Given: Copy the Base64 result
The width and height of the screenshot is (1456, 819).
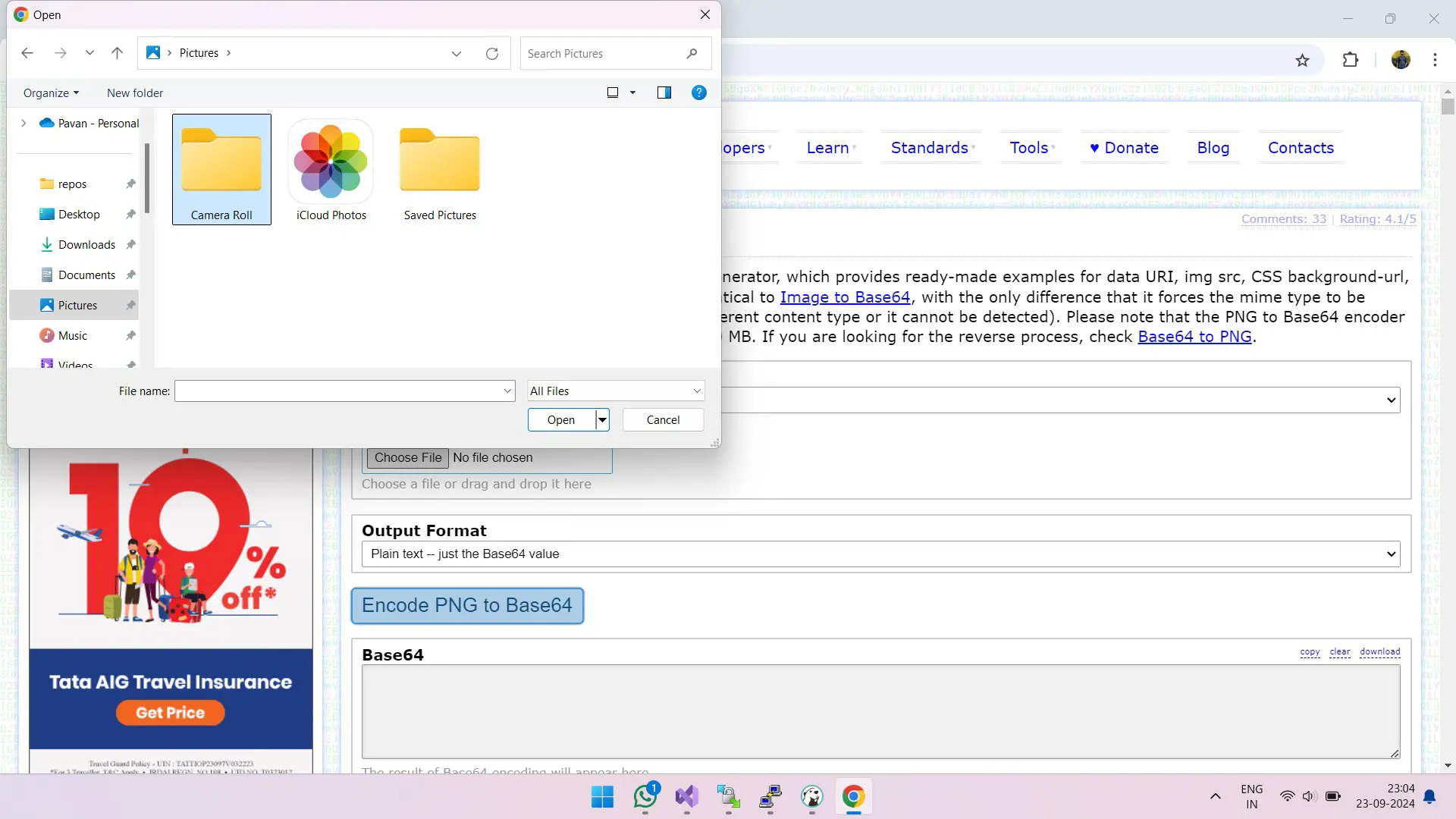Looking at the screenshot, I should pyautogui.click(x=1310, y=652).
